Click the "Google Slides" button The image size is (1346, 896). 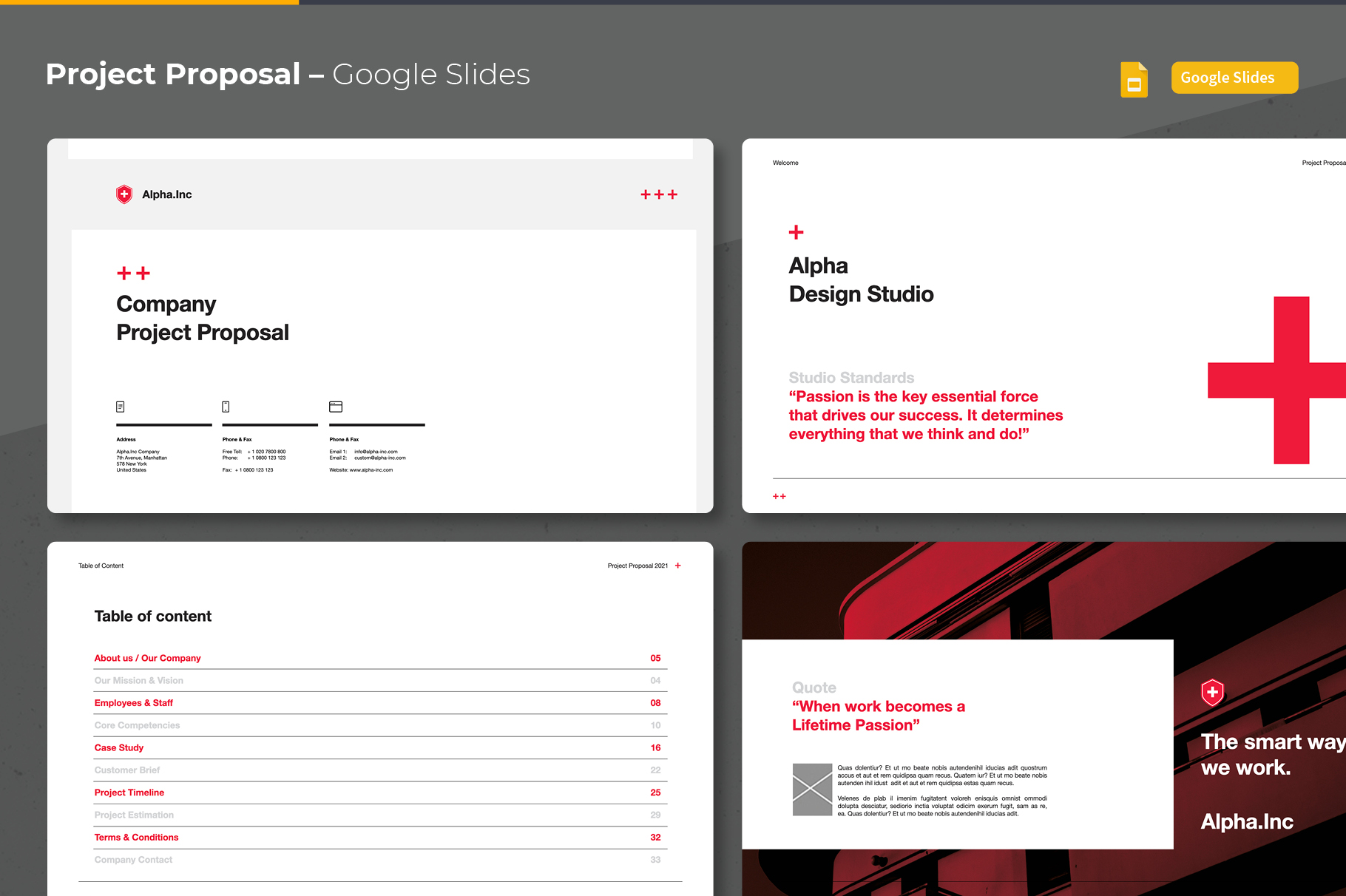(x=1234, y=77)
